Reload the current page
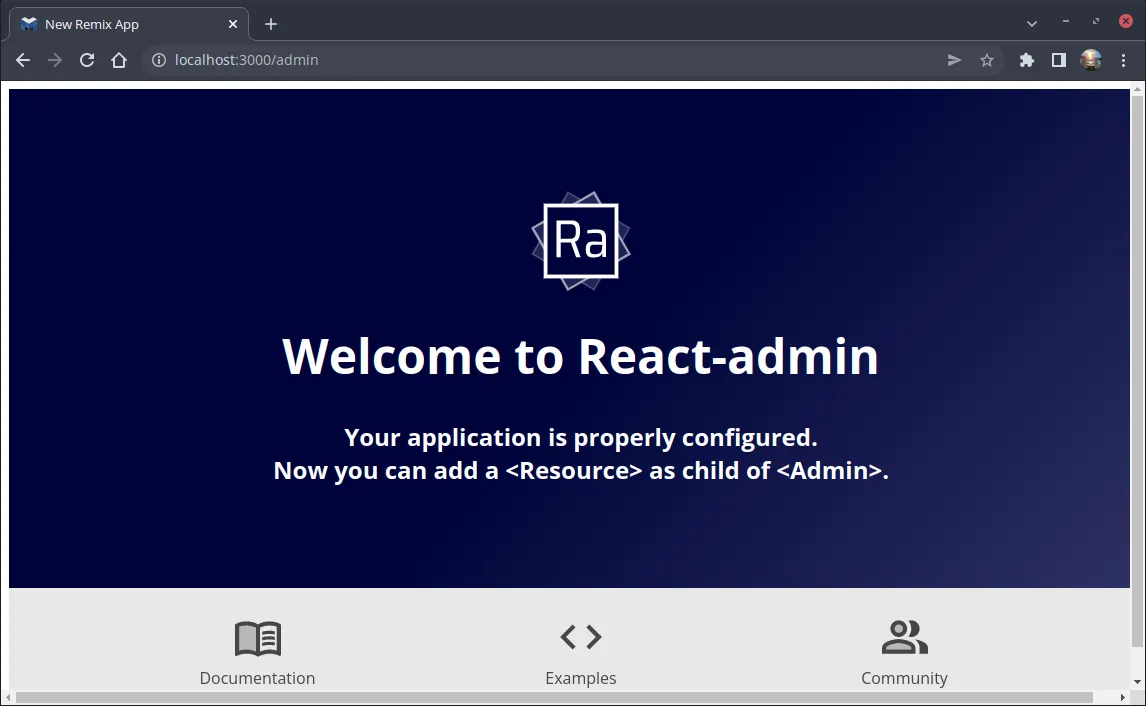This screenshot has height=706, width=1146. click(x=86, y=60)
